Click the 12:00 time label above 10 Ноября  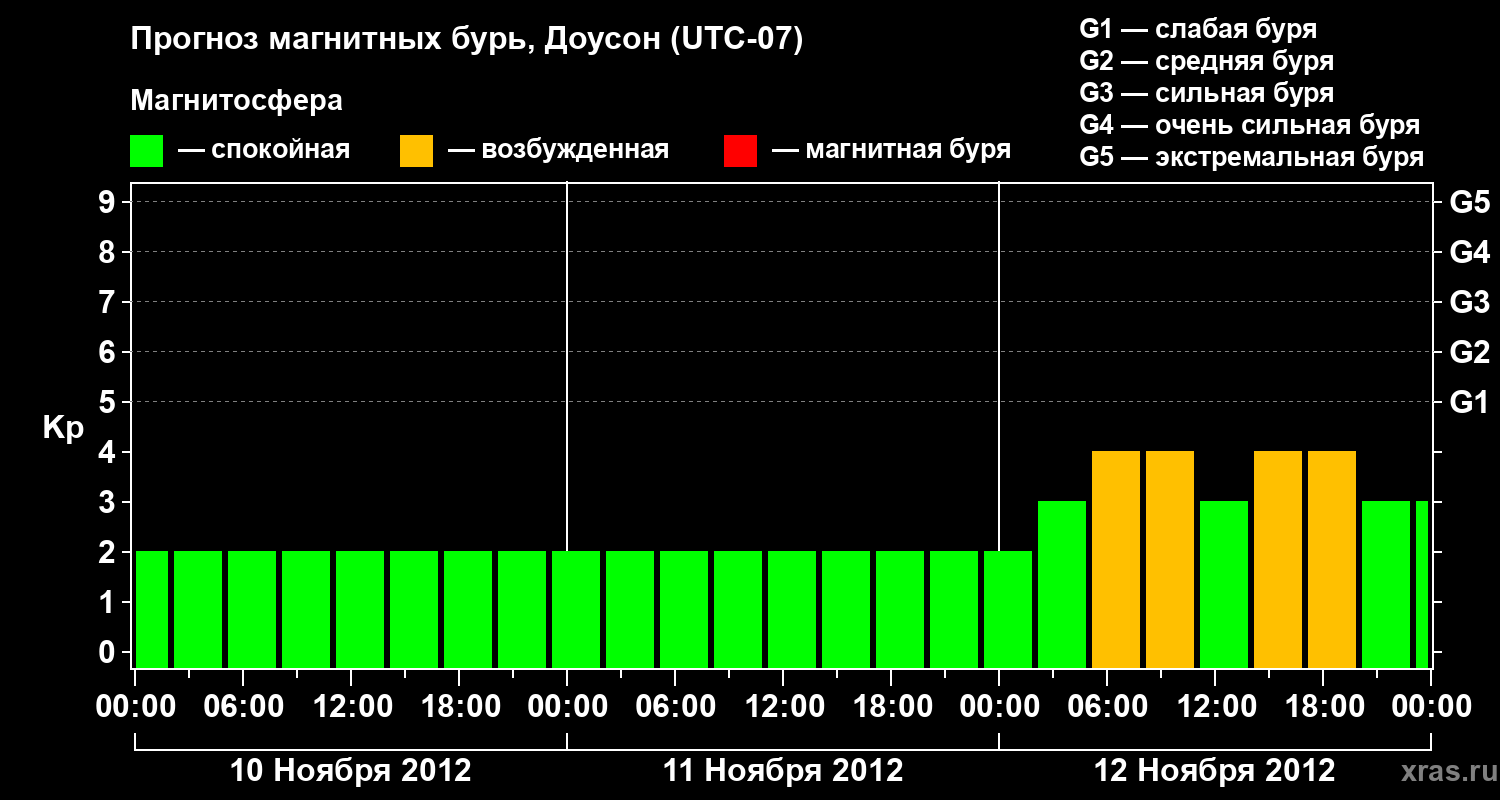click(351, 707)
